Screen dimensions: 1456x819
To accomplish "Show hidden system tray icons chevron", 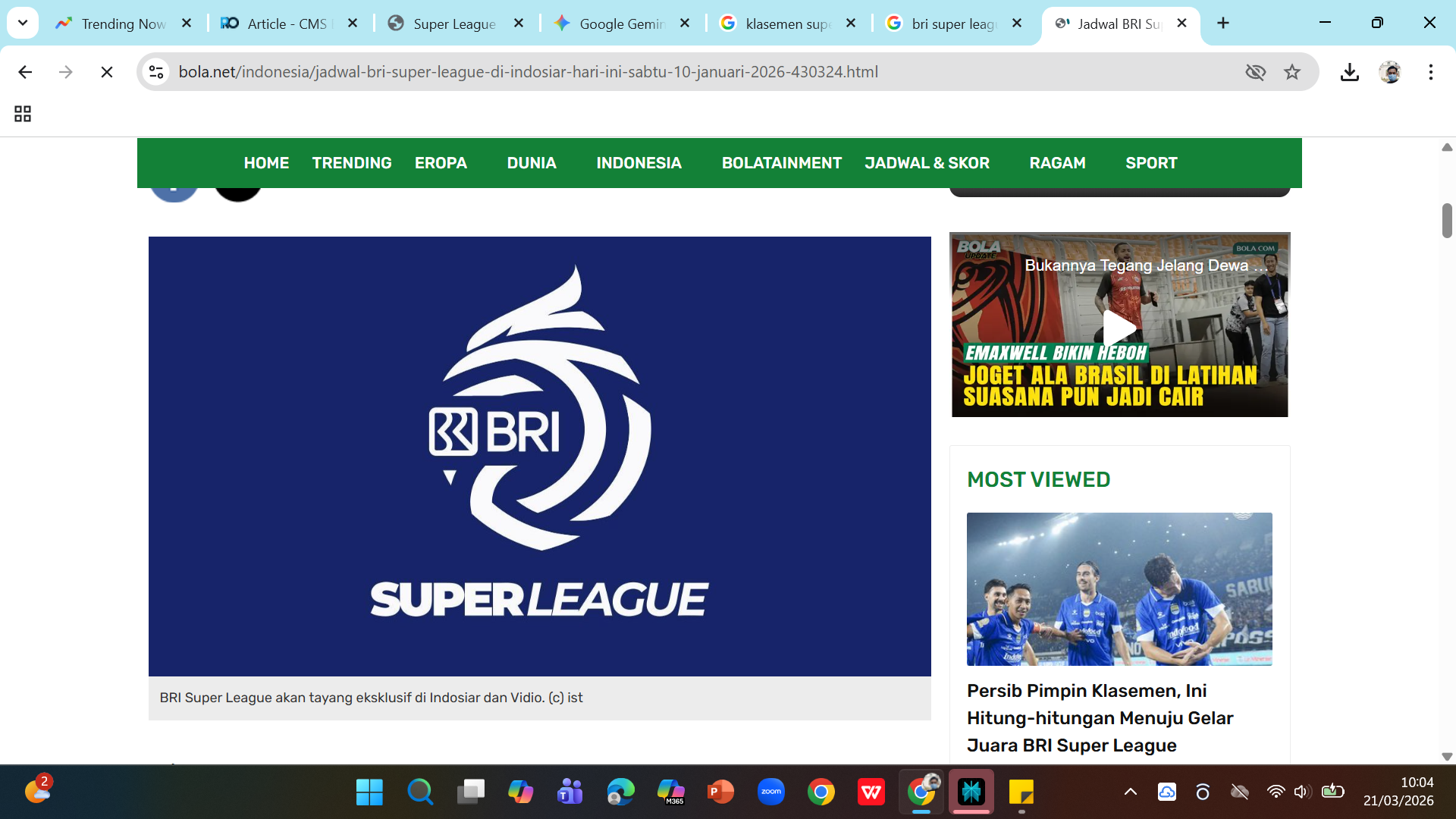I will point(1130,792).
